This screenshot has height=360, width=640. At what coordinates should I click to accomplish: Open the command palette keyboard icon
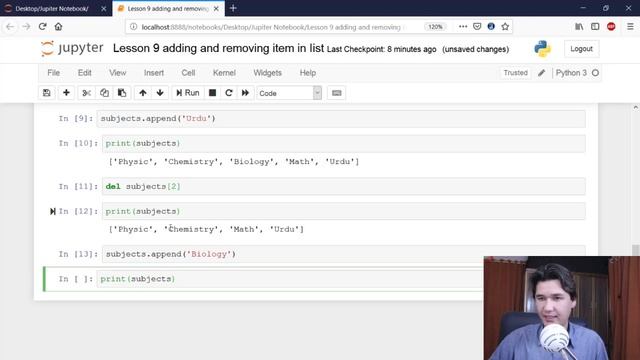(x=336, y=93)
